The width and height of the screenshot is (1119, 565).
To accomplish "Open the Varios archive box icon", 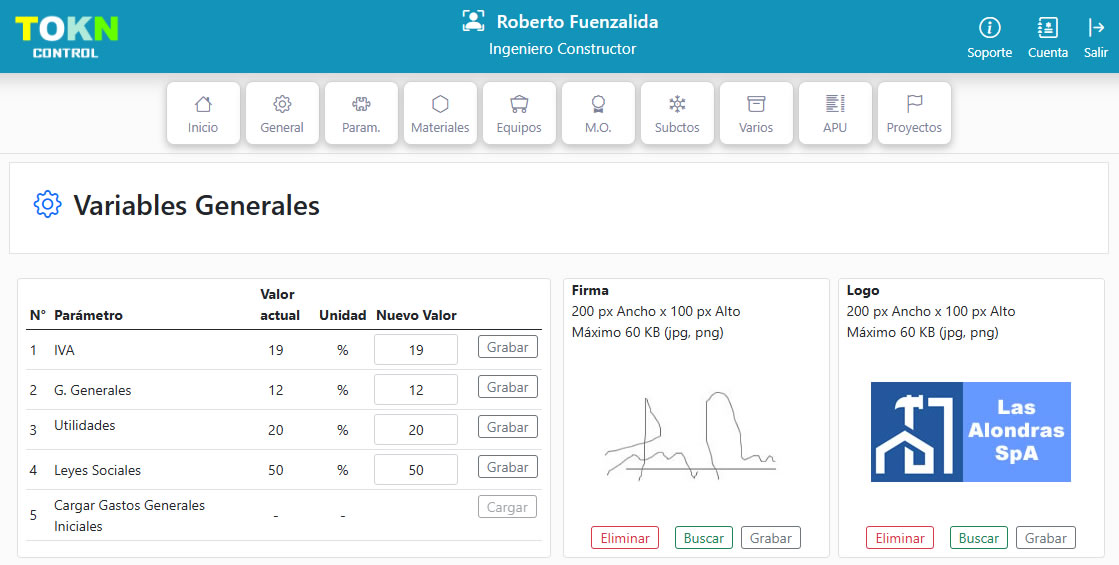I will [756, 104].
